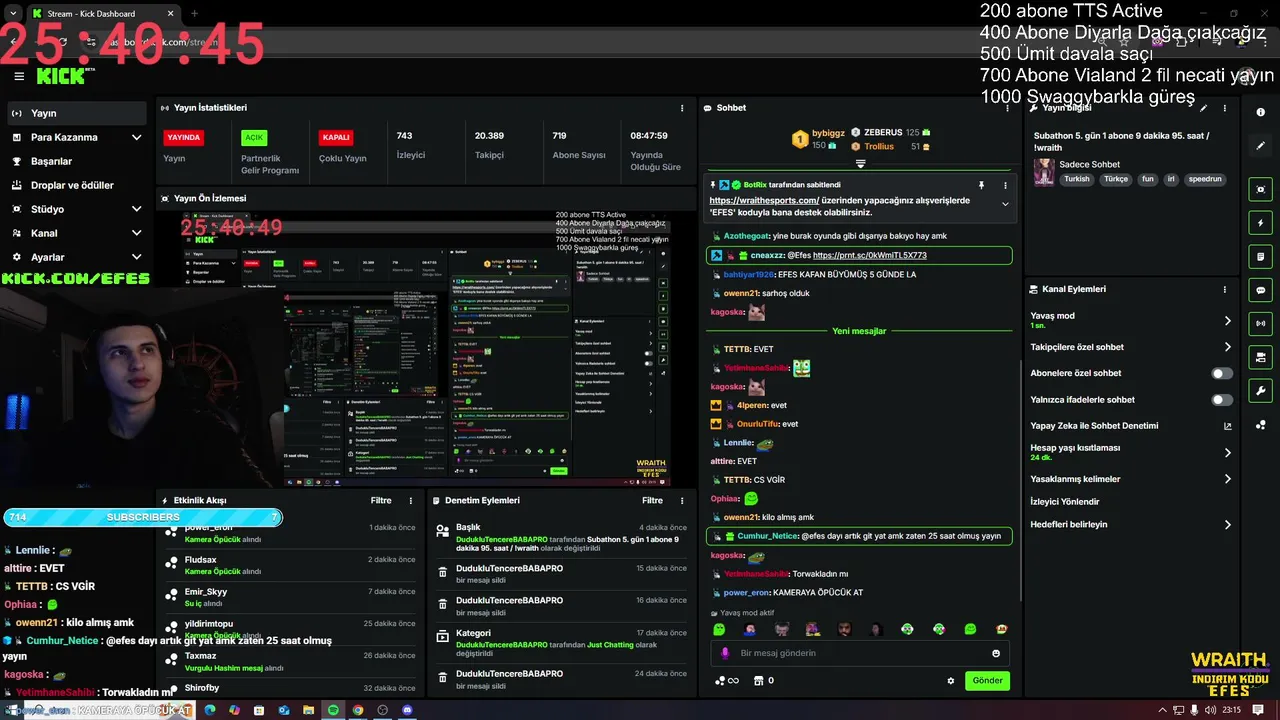Click the KAPALI Çoklu Yayın badge
Image resolution: width=1280 pixels, height=720 pixels.
(336, 137)
